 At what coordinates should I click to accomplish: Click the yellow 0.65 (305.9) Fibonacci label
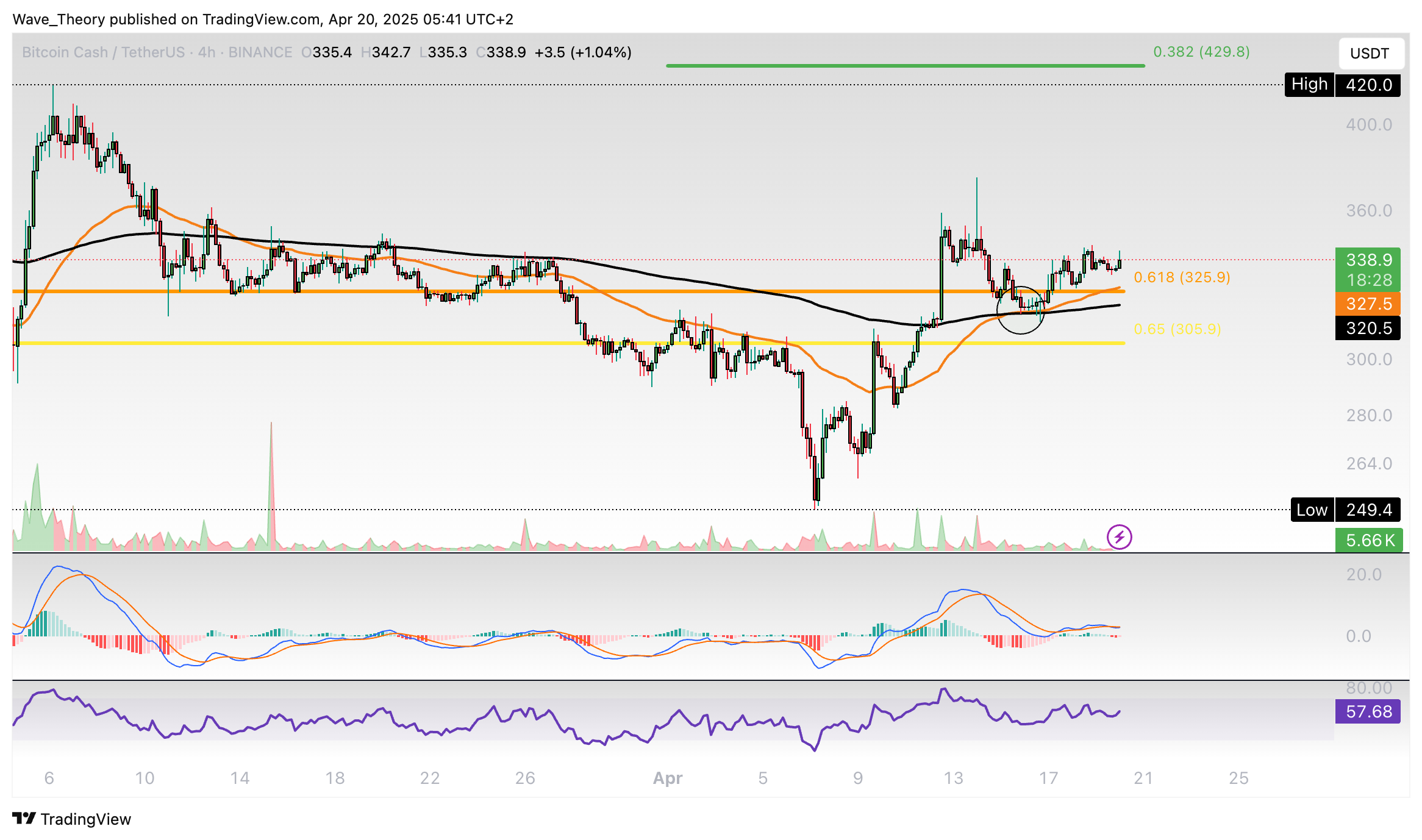(1177, 329)
